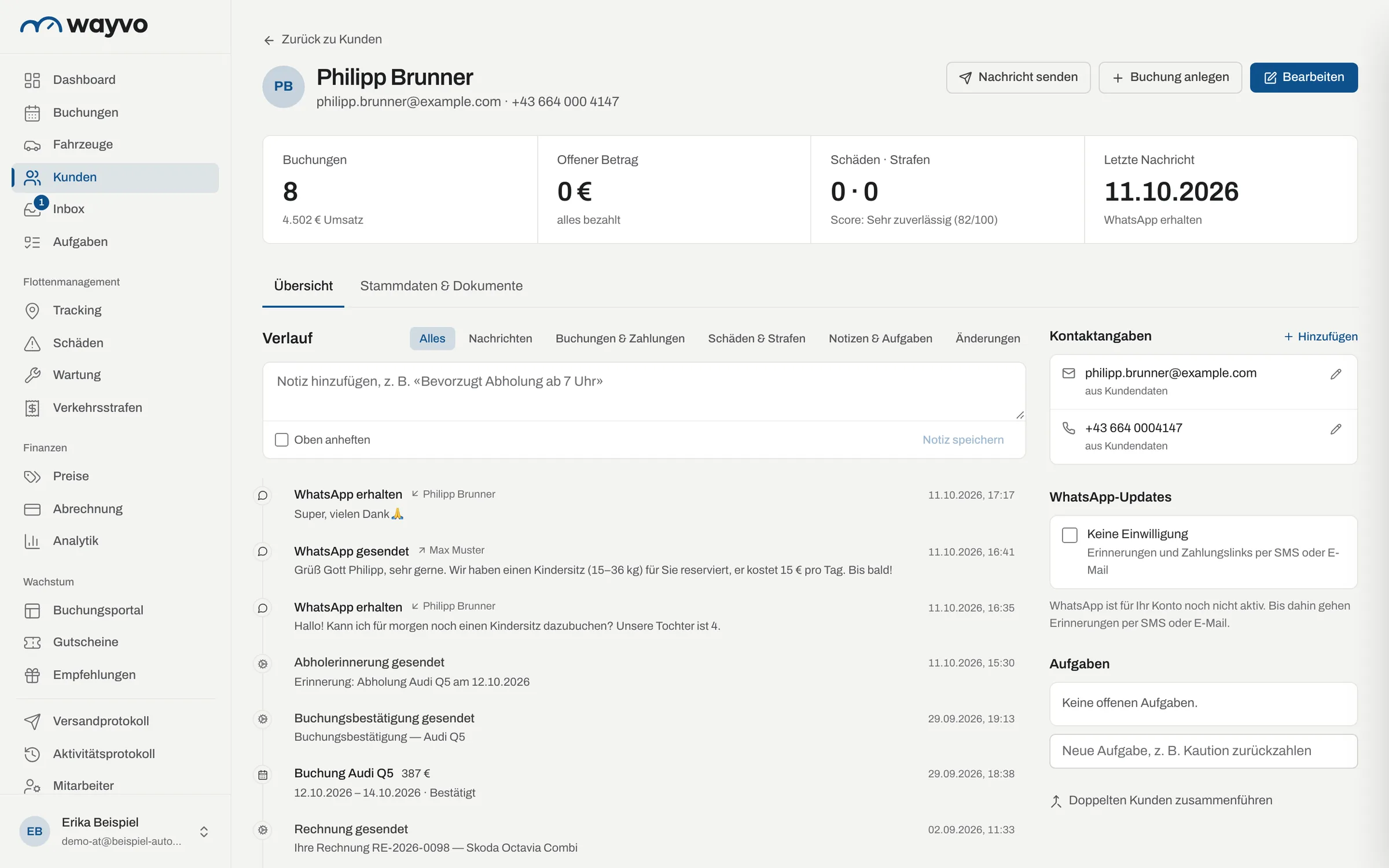
Task: Focus the Neue Aufgabe input field
Action: (1203, 751)
